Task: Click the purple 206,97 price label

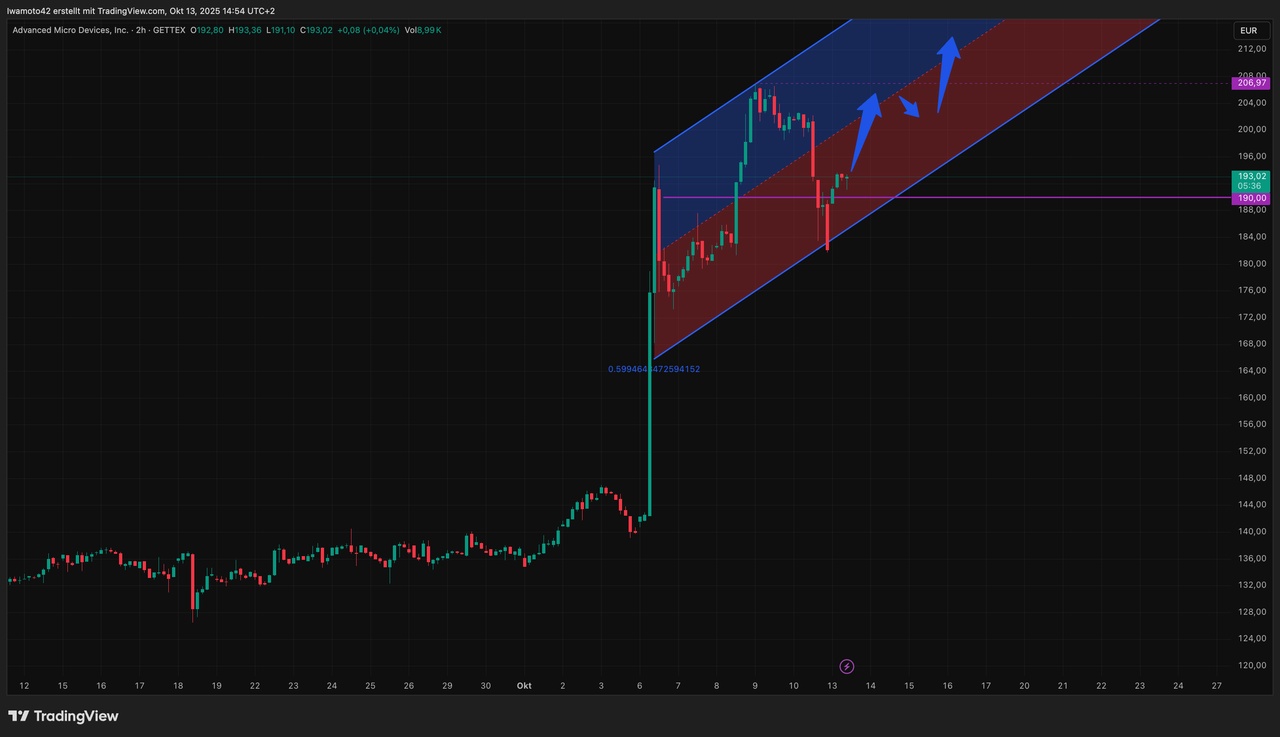Action: point(1251,84)
